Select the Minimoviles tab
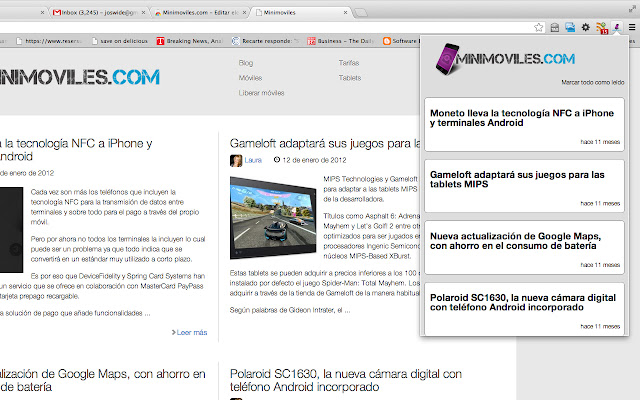The width and height of the screenshot is (640, 400). (x=300, y=13)
